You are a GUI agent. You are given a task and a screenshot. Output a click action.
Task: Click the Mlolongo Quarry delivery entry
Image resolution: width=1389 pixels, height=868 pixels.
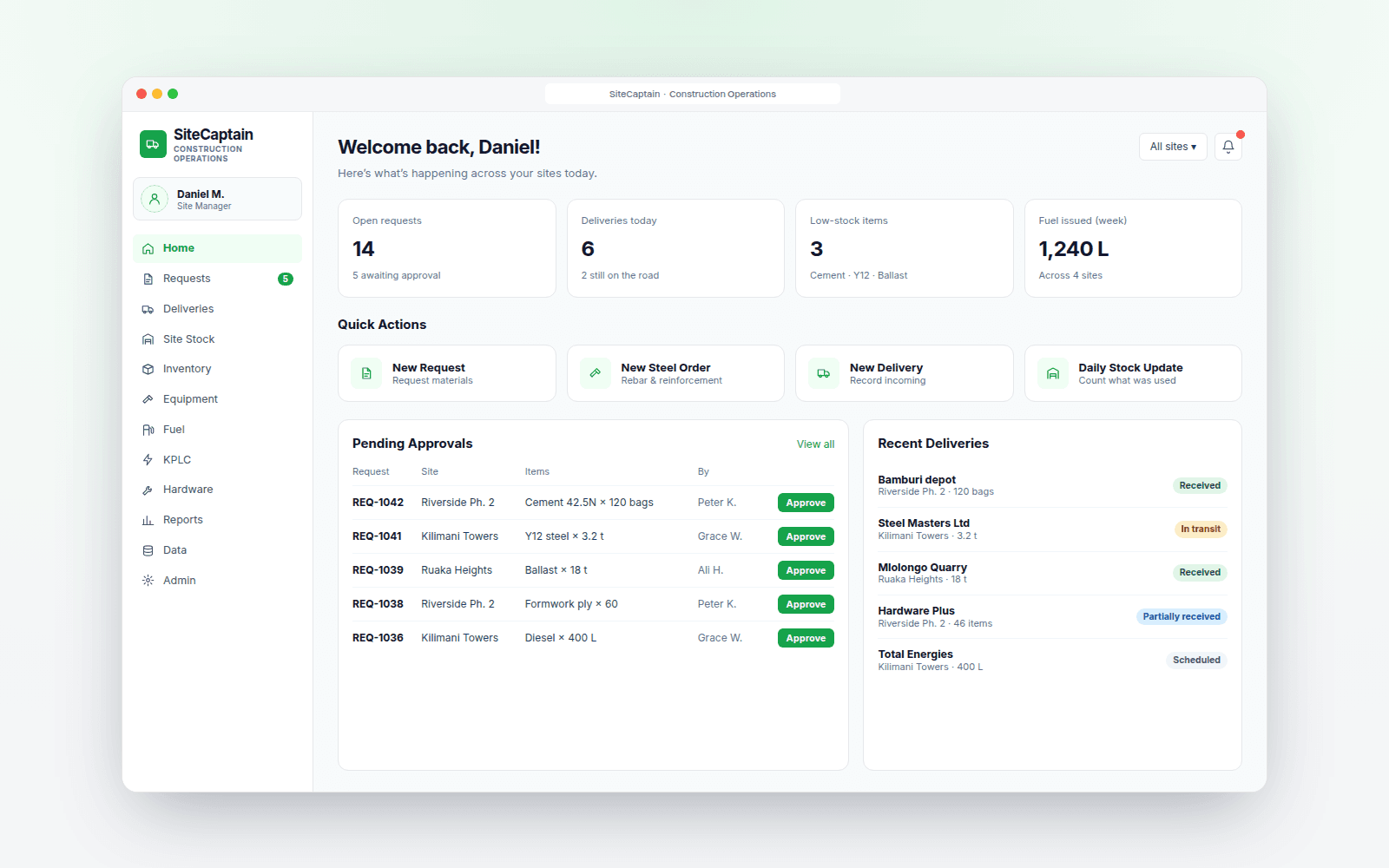[1052, 573]
